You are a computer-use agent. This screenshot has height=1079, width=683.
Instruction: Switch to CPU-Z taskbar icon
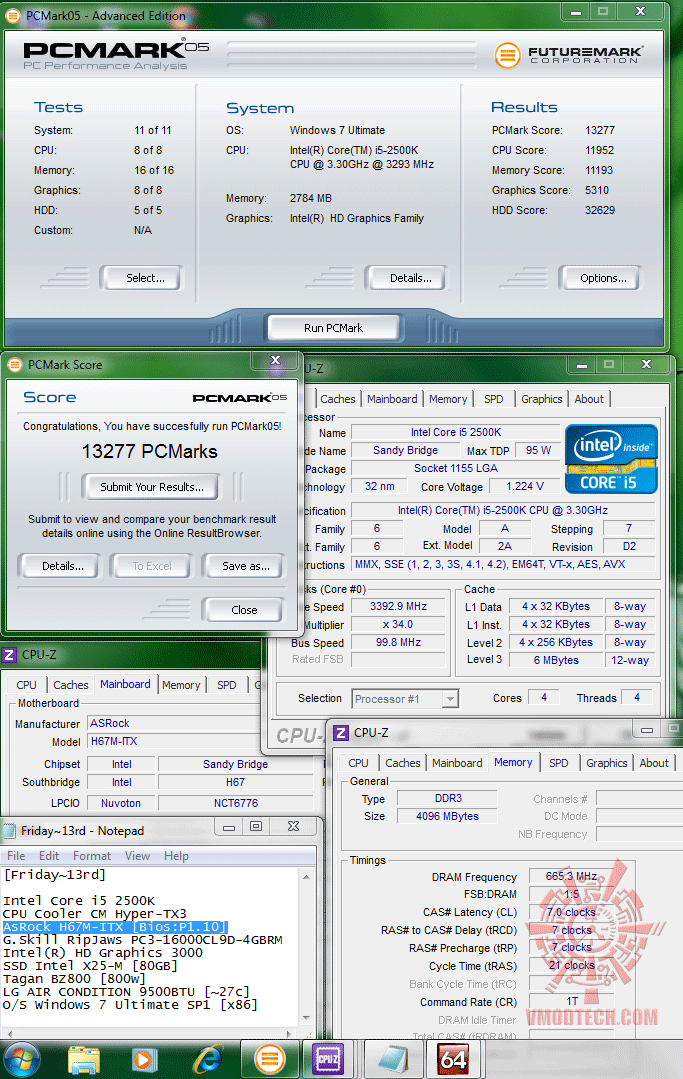click(x=328, y=1060)
